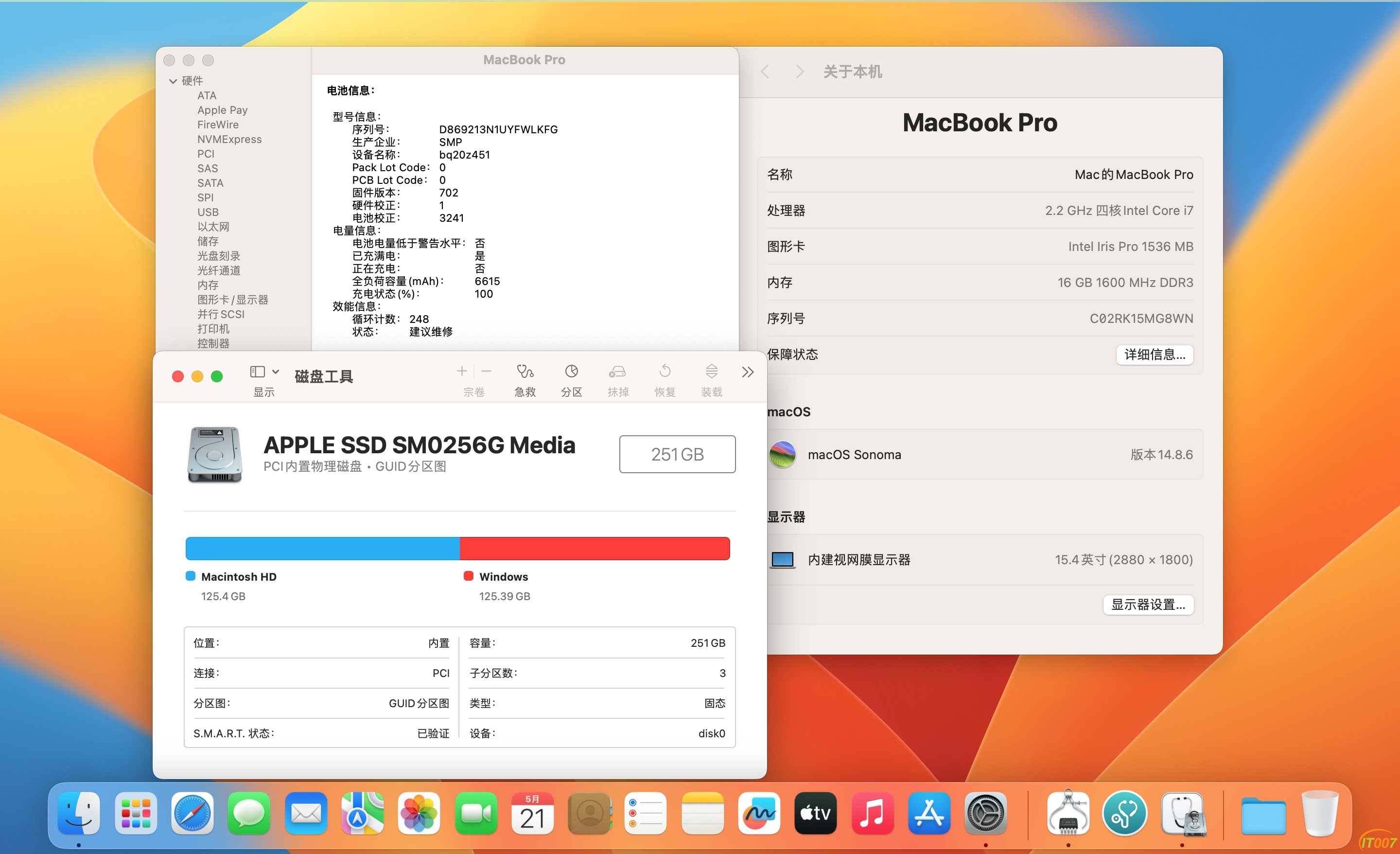
Task: Open System Information from the Dock
Action: pyautogui.click(x=1068, y=813)
